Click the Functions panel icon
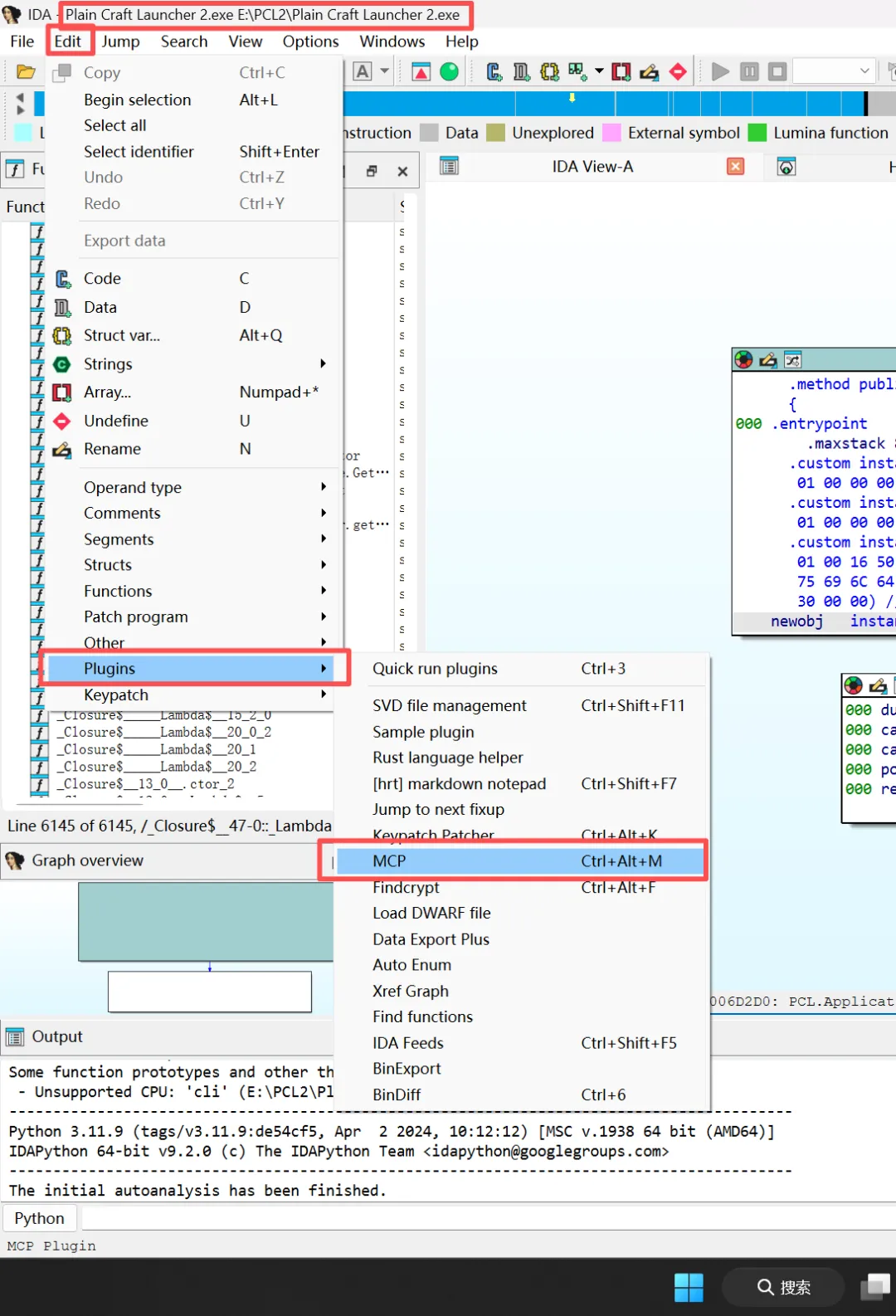The height and width of the screenshot is (1316, 896). click(15, 169)
